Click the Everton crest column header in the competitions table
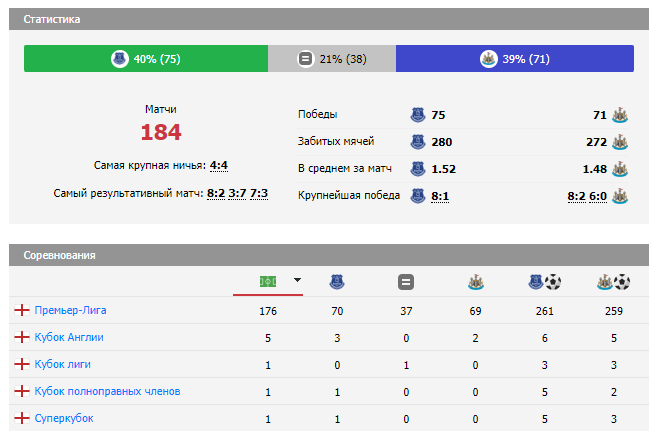Viewport: 656px width, 441px height. (x=336, y=282)
